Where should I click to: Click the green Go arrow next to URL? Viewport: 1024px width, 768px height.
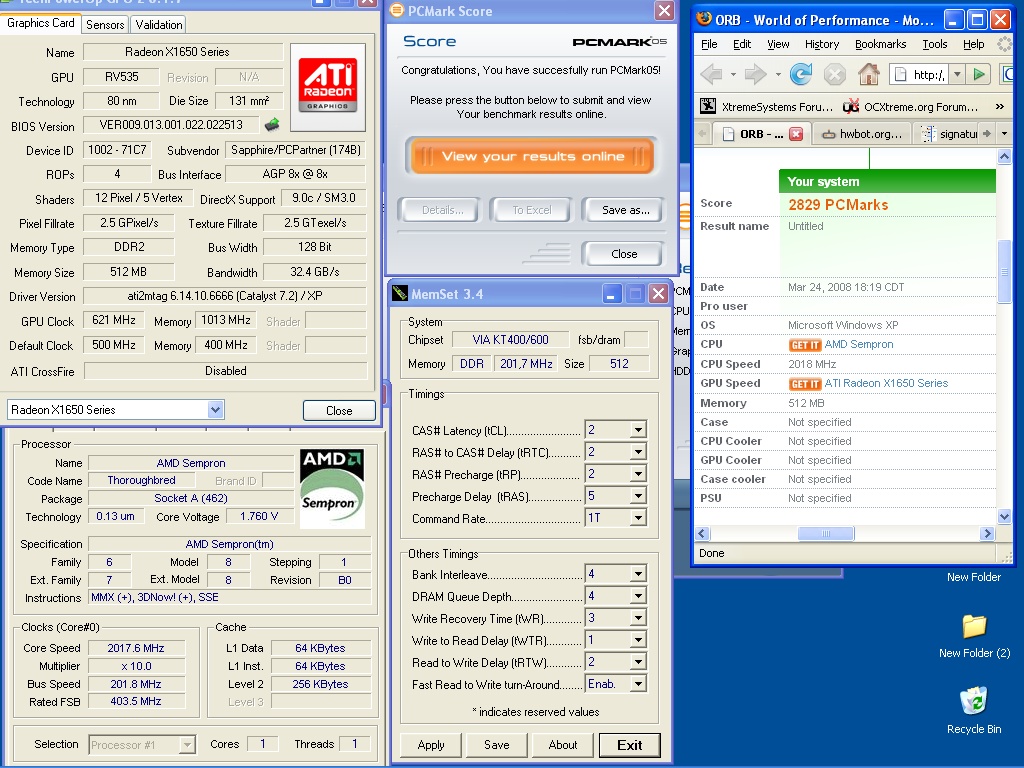point(978,74)
